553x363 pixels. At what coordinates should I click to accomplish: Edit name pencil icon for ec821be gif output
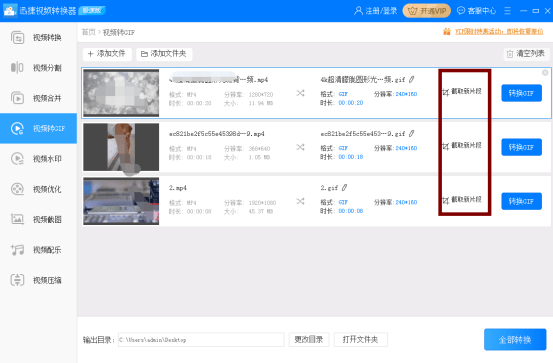click(x=412, y=134)
